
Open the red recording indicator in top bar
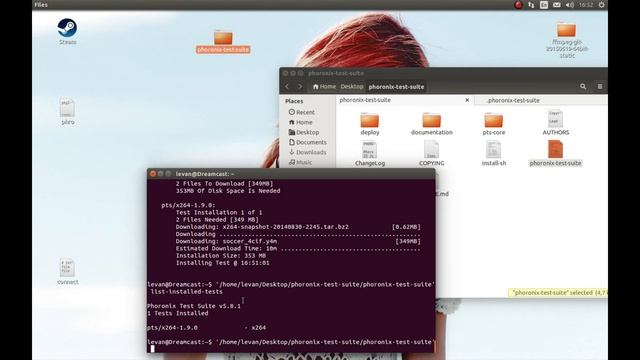(x=518, y=5)
